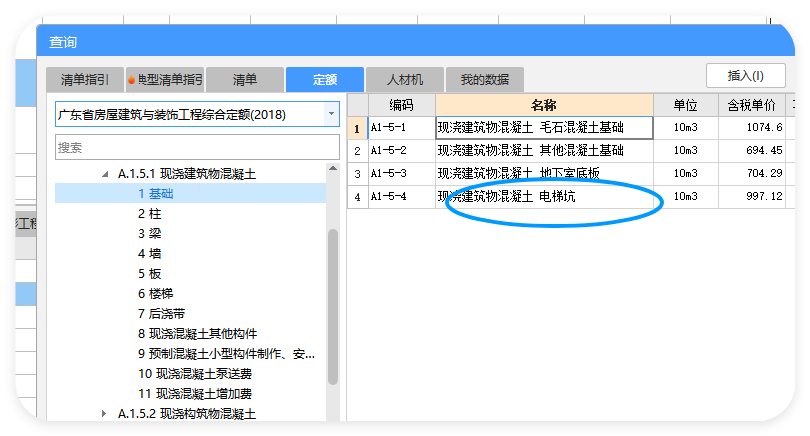
Task: Select the 清单 tab
Action: 244,79
